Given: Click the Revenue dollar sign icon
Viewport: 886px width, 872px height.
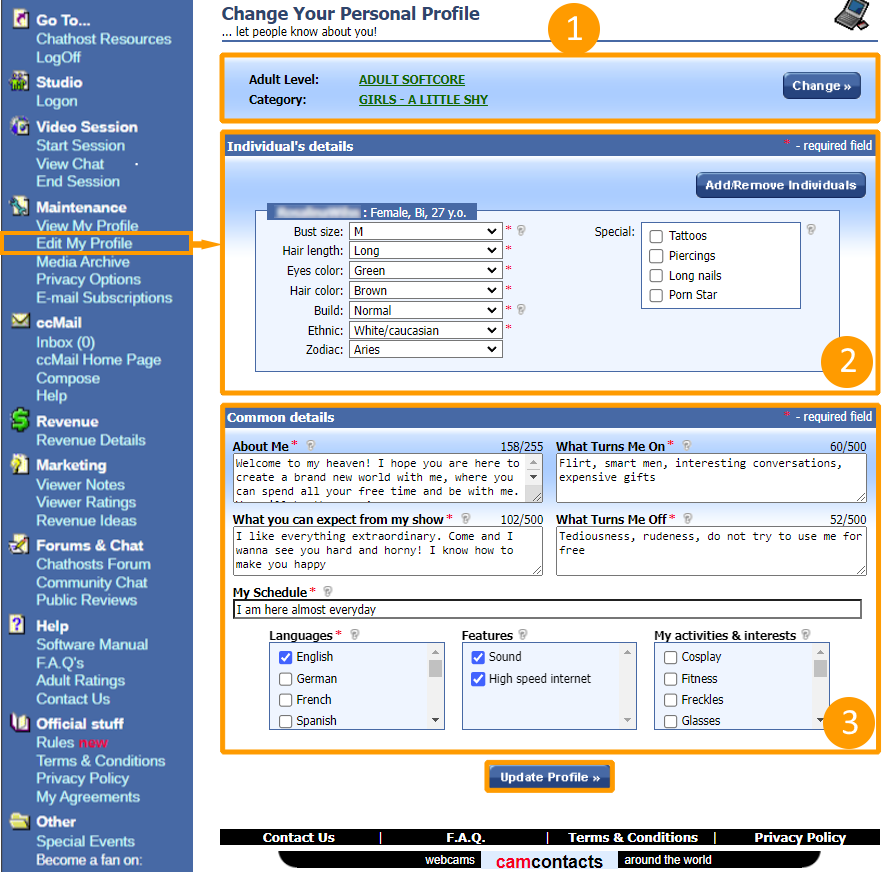Looking at the screenshot, I should (x=19, y=421).
